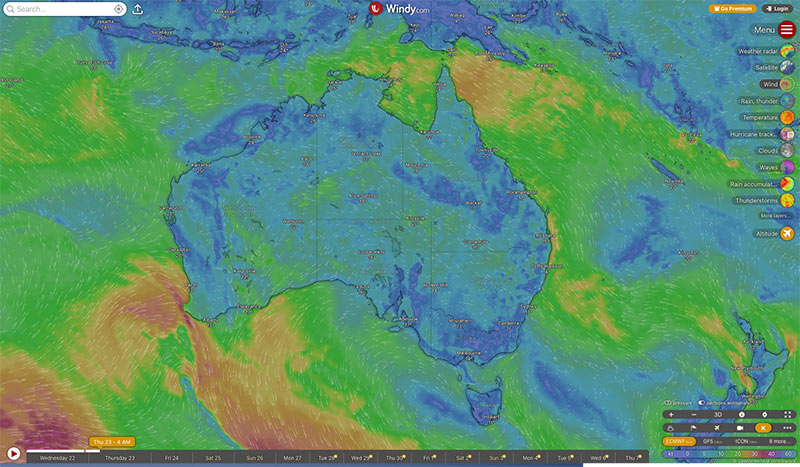Click the Go Premium button
Image resolution: width=800 pixels, height=467 pixels.
click(733, 9)
